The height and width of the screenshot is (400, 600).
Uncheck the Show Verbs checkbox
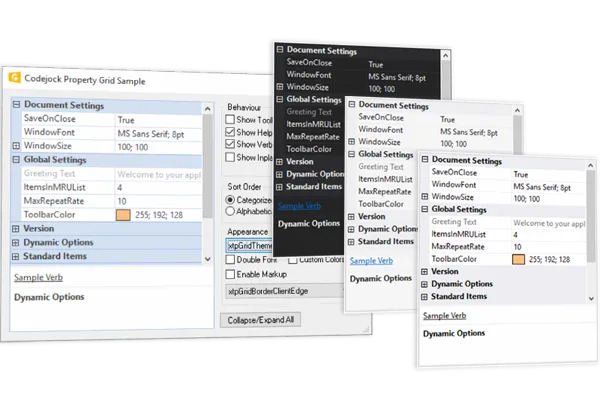point(230,144)
